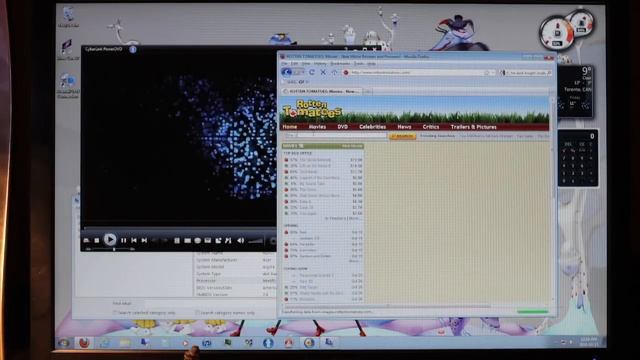This screenshot has height=360, width=640.
Task: Click the PowerDVD playback speed slider handle
Action: click(x=114, y=249)
